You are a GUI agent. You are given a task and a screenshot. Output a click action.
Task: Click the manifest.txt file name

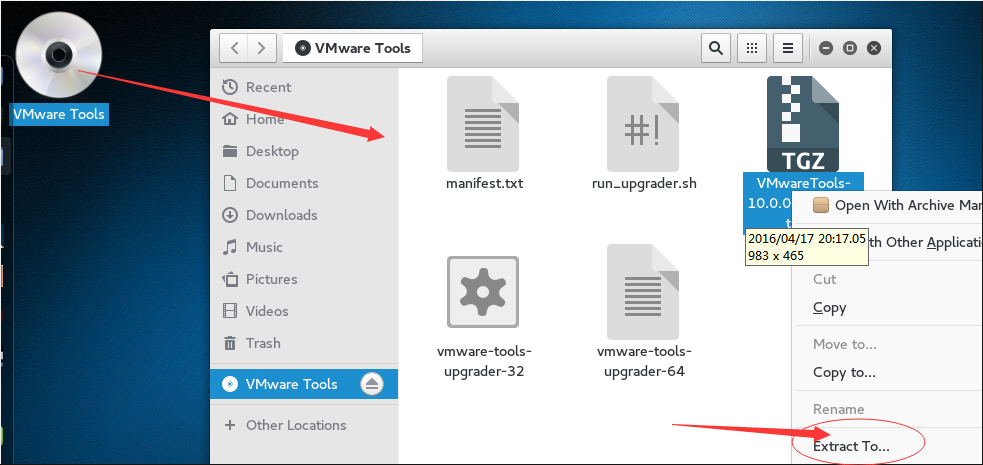(x=485, y=184)
